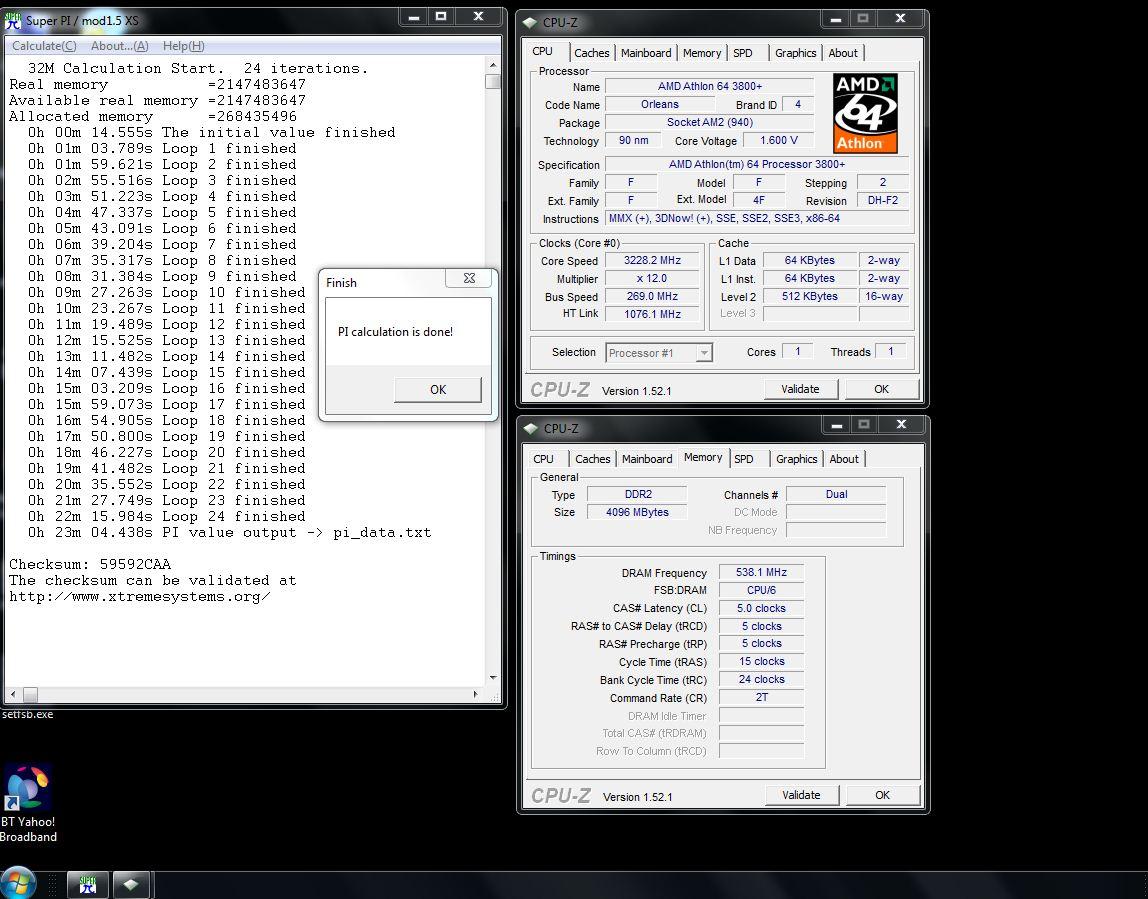Click the Code Name value Orleans

tap(660, 105)
